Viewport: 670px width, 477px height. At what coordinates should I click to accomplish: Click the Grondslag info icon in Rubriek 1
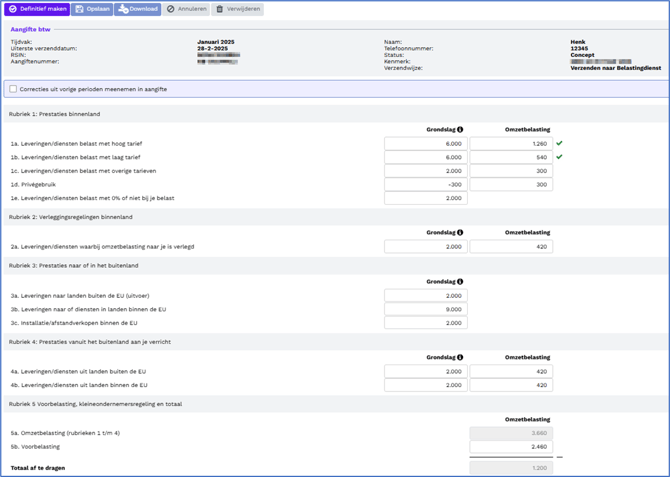pyautogui.click(x=460, y=130)
